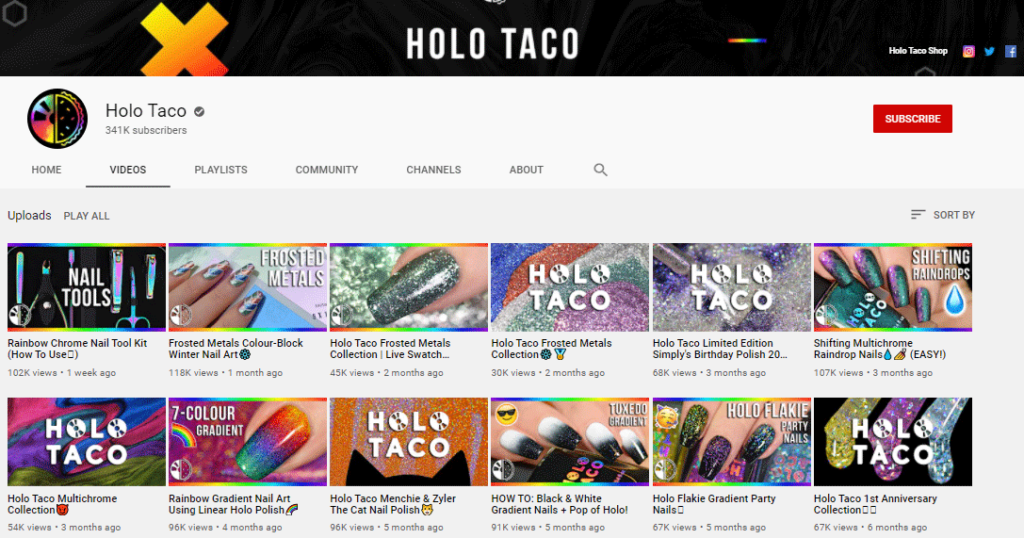Open the Community tab
The height and width of the screenshot is (538, 1024).
(326, 170)
